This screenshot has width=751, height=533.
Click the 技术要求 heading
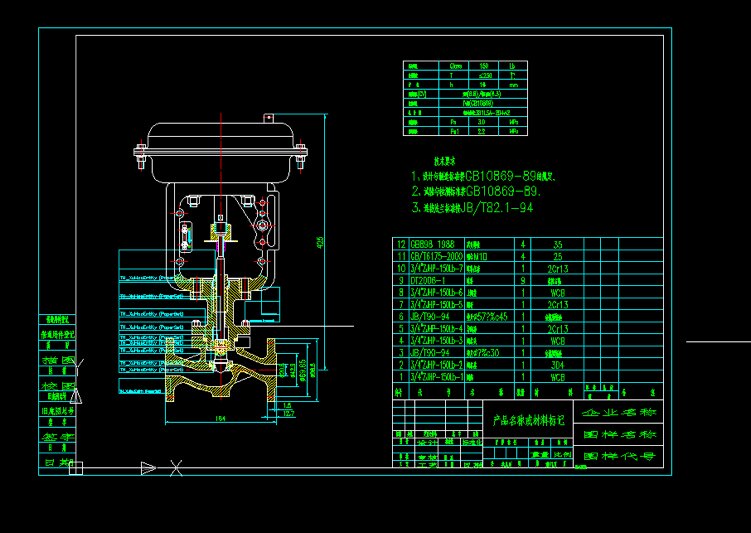point(445,161)
